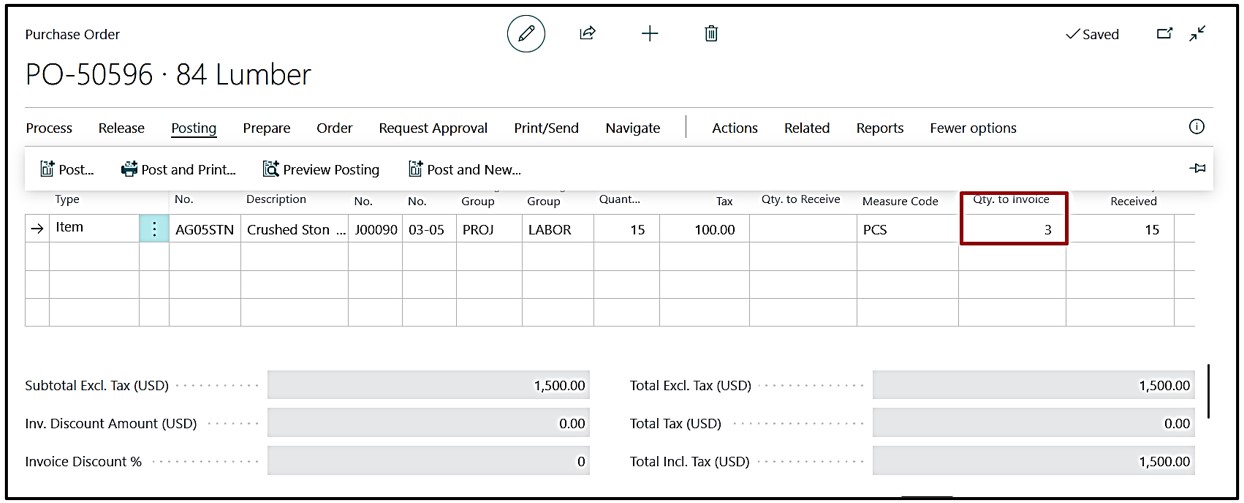1244x503 pixels.
Task: Switch to the Navigate menu
Action: [x=632, y=128]
